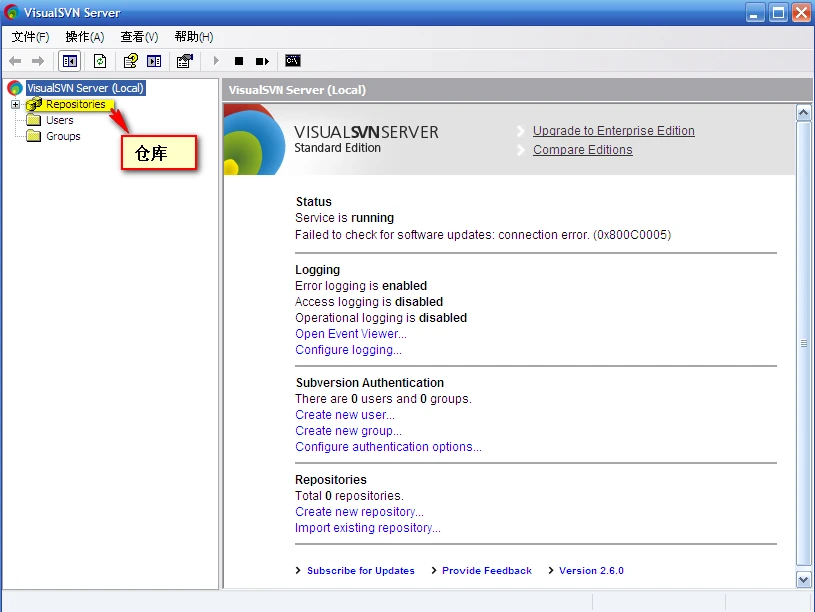Open the 帮助(H) menu
The width and height of the screenshot is (815, 612).
pos(194,37)
